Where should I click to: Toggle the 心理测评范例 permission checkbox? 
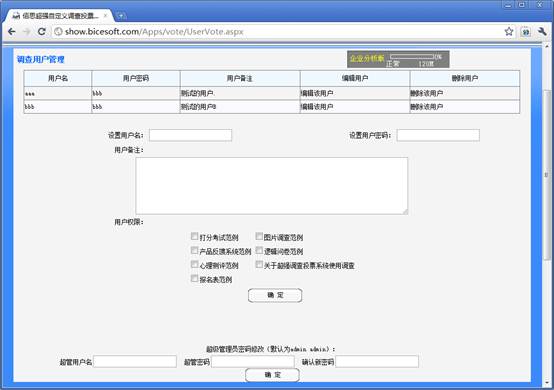click(x=194, y=265)
